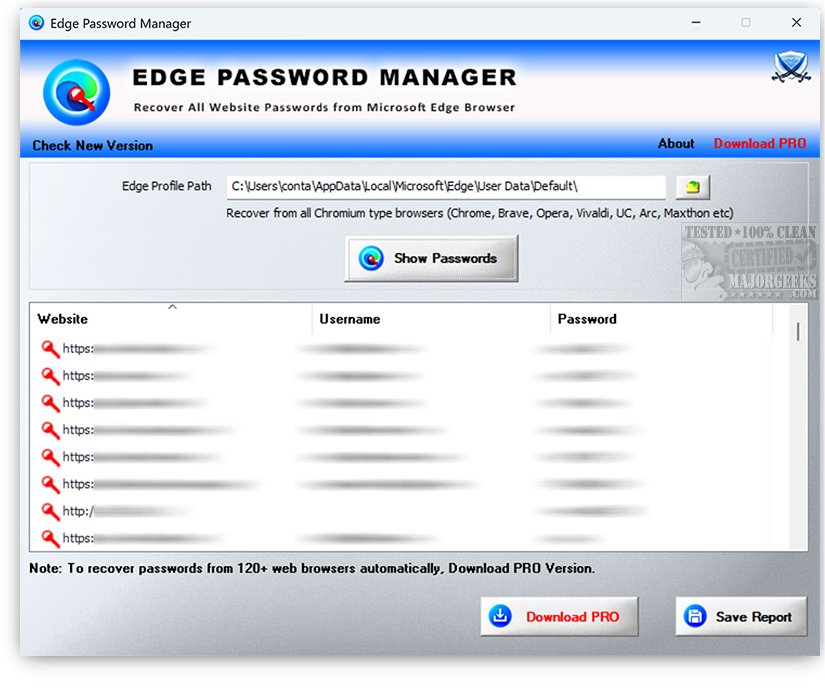
Task: Click the Edge Password Manager logo icon
Action: pos(77,93)
